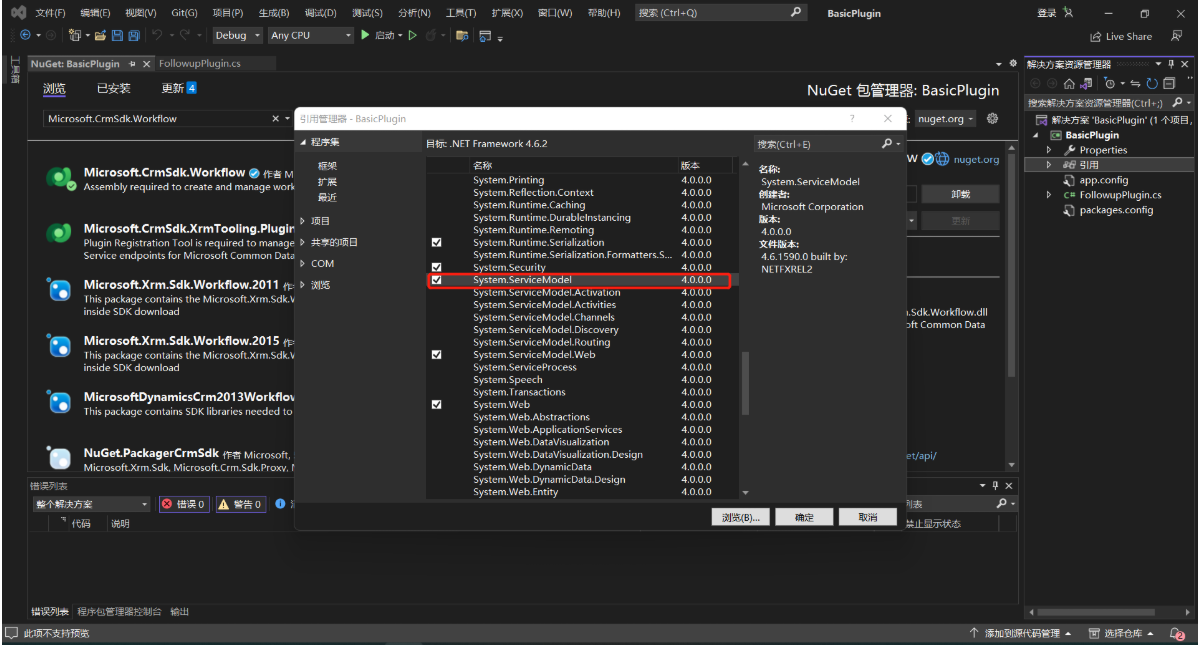Expand FollowupPlugin.cs in Solution Explorer
The width and height of the screenshot is (1198, 645).
coord(1049,195)
